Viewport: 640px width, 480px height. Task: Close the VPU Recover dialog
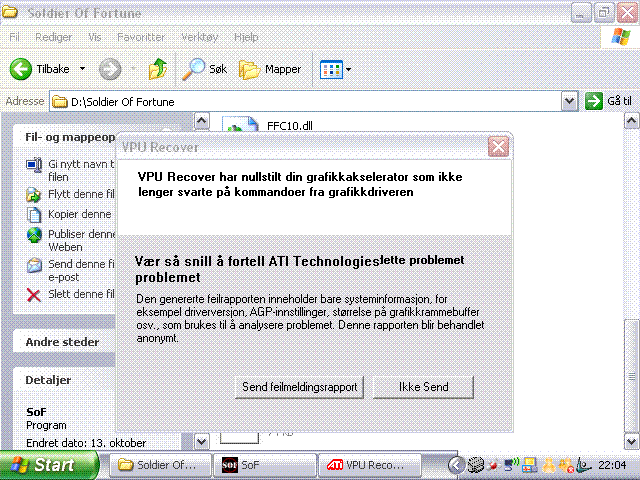(498, 147)
